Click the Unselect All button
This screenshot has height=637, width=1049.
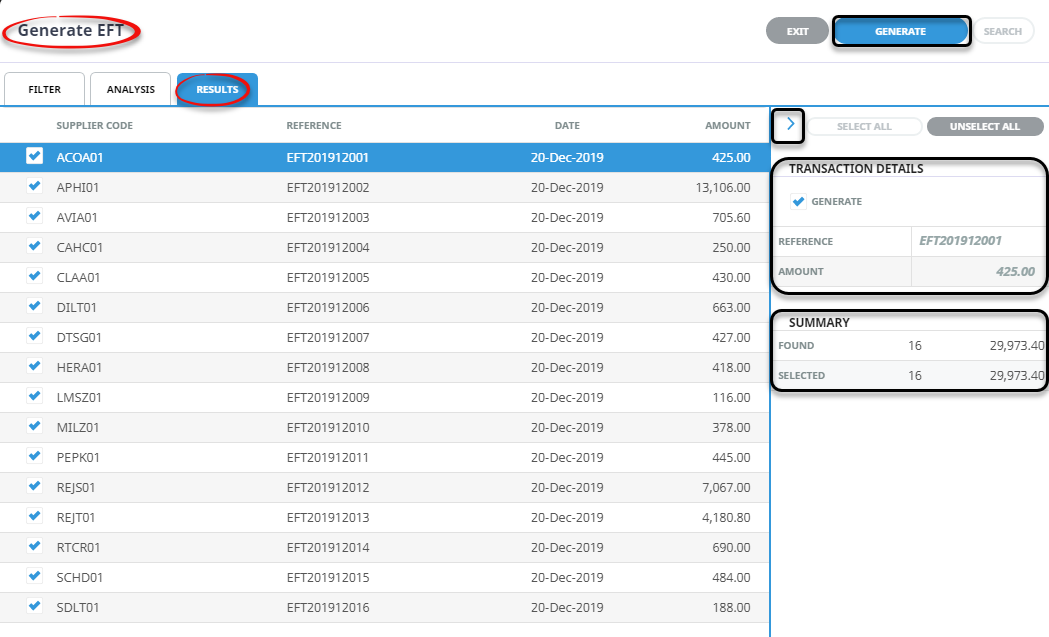click(x=984, y=127)
